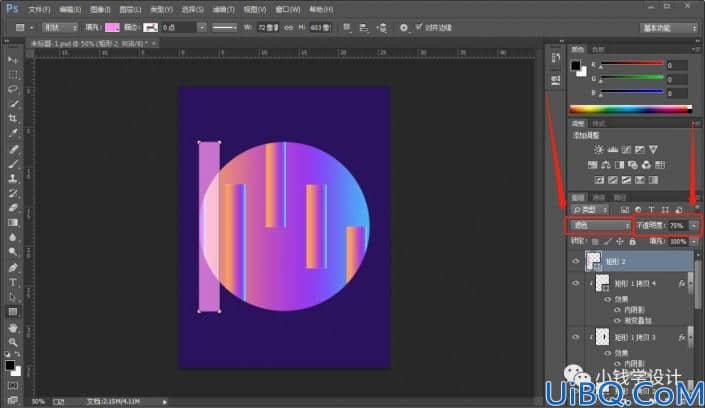Hide the top rectangle 2 layer
The width and height of the screenshot is (705, 408).
[576, 261]
